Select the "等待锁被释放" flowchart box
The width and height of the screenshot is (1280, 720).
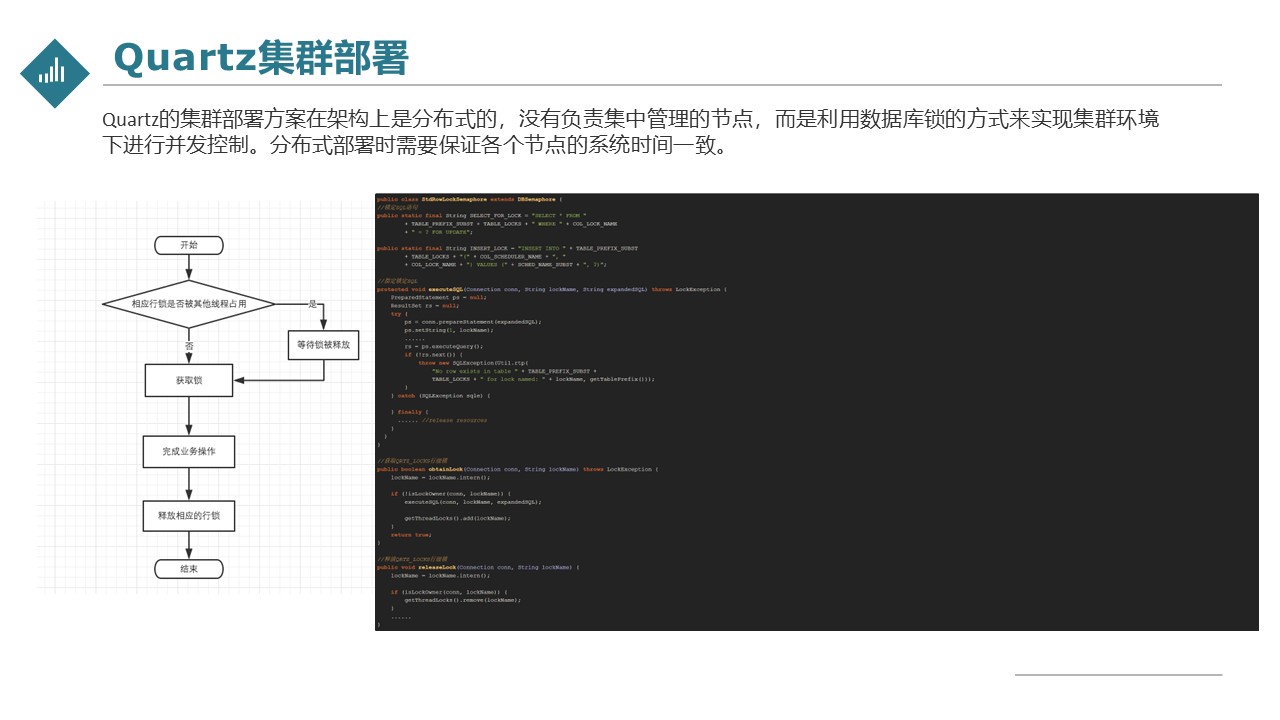323,345
